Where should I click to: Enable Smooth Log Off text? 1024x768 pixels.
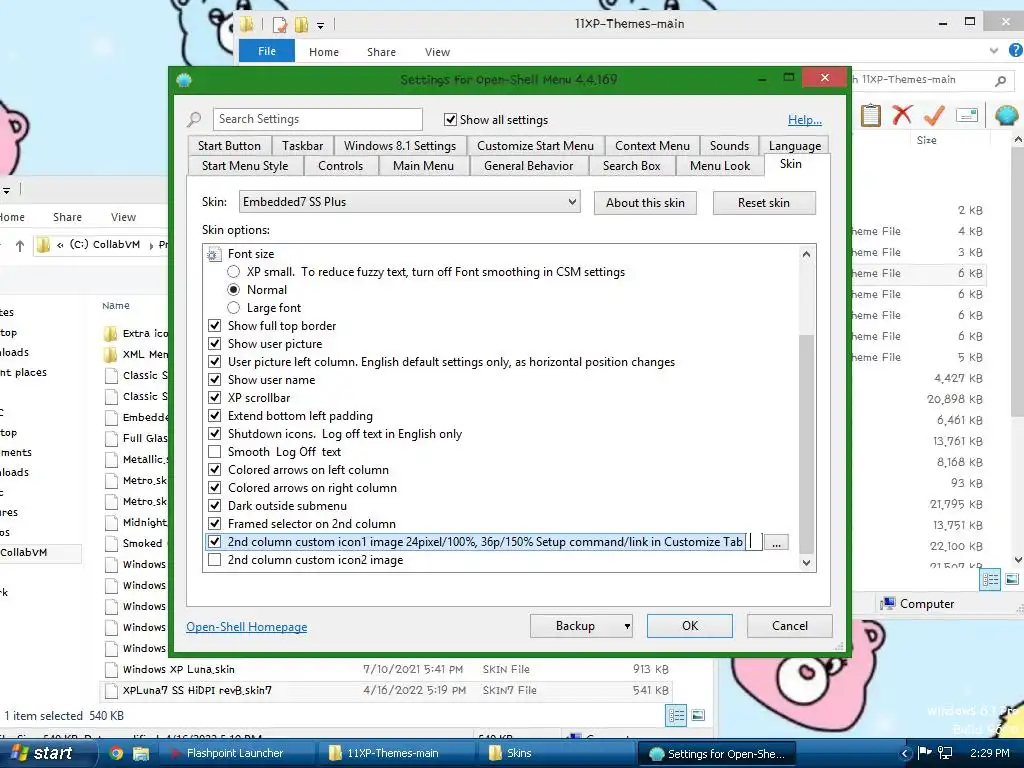[214, 452]
